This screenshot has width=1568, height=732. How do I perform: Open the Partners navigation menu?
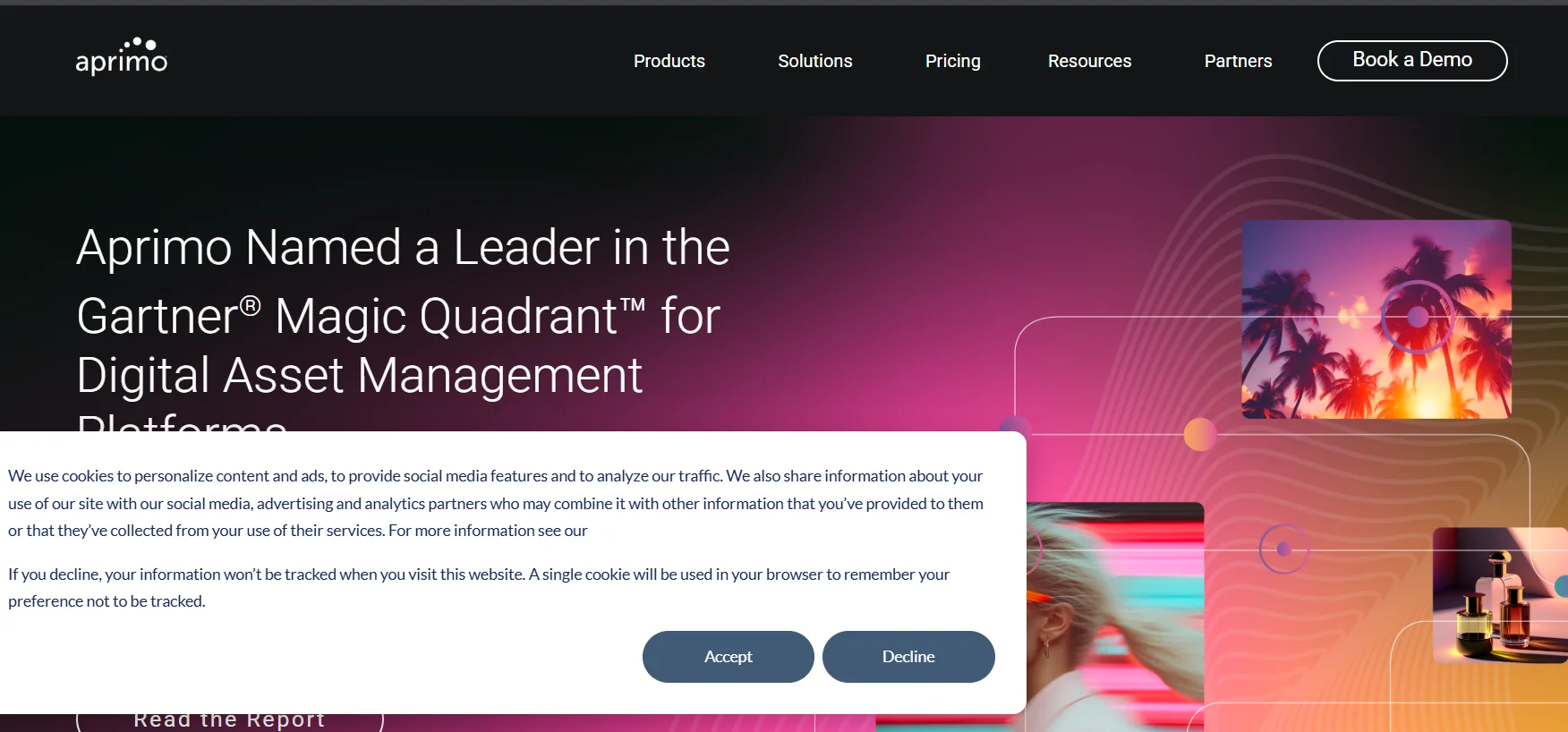[1238, 61]
